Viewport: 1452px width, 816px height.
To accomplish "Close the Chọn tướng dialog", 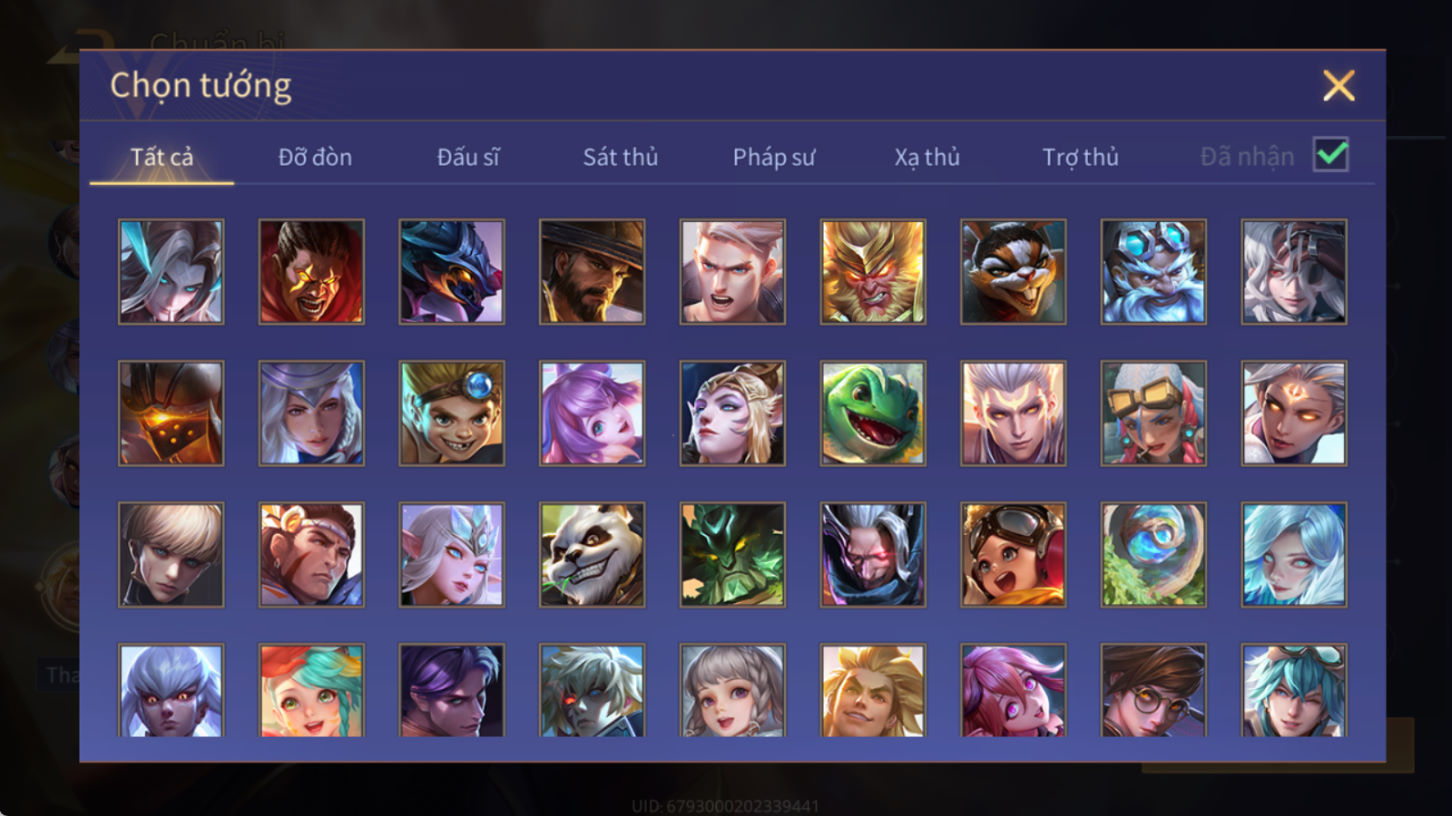I will [1338, 86].
